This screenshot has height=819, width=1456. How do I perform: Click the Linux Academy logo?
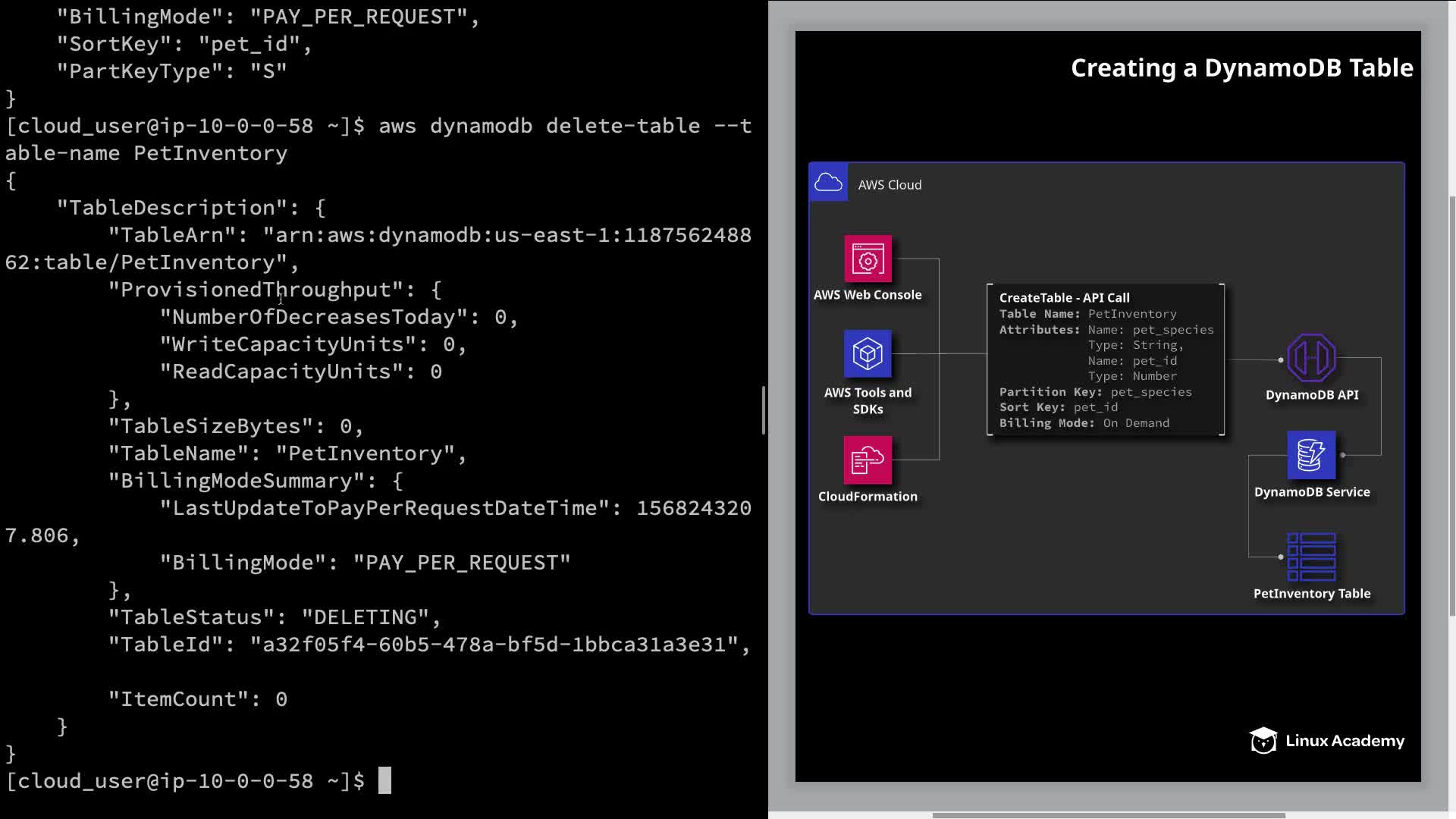click(1327, 741)
